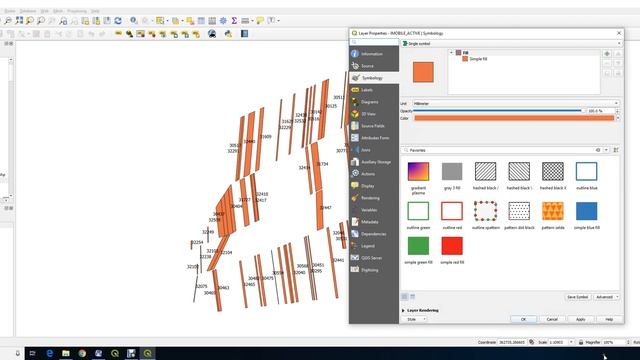Click the Zoom Full extent icon
Screen dimensions: 640x360
click(x=19, y=20)
